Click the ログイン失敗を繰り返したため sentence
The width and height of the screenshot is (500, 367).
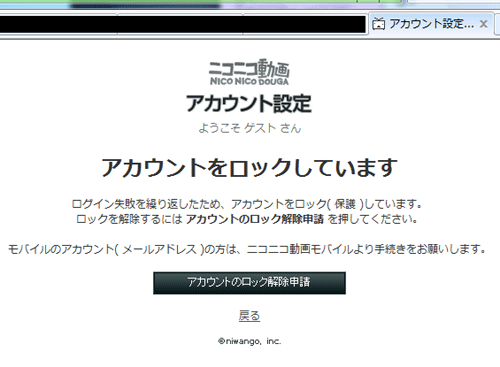247,204
